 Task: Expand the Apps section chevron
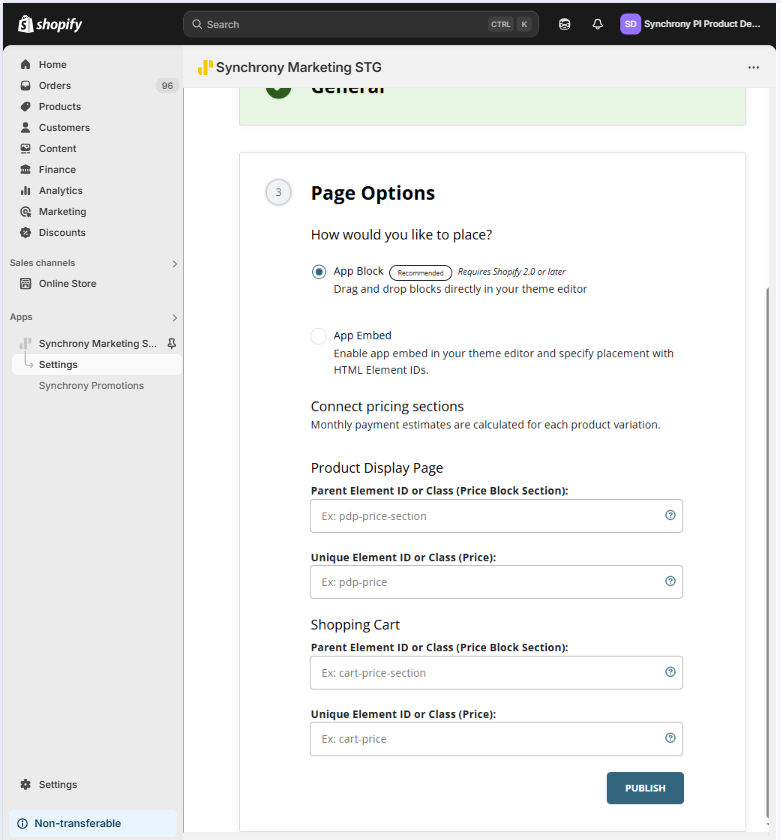point(175,318)
